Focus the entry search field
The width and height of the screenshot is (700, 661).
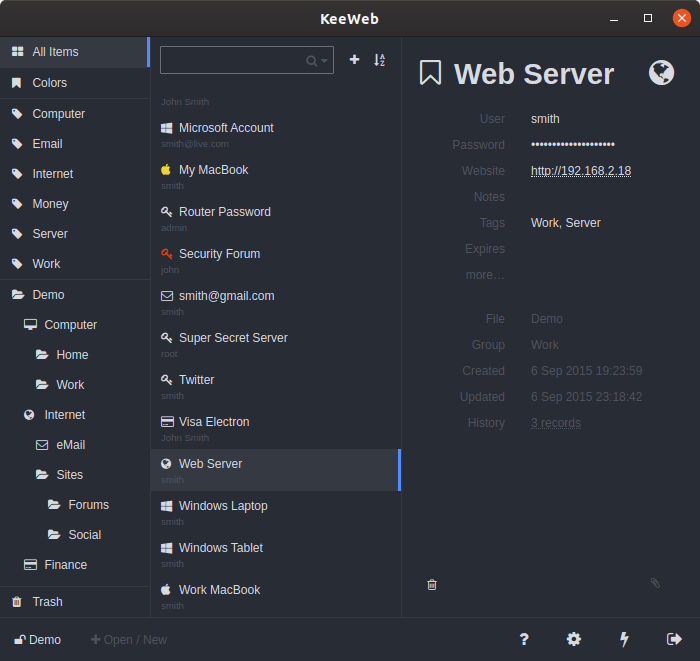point(247,60)
